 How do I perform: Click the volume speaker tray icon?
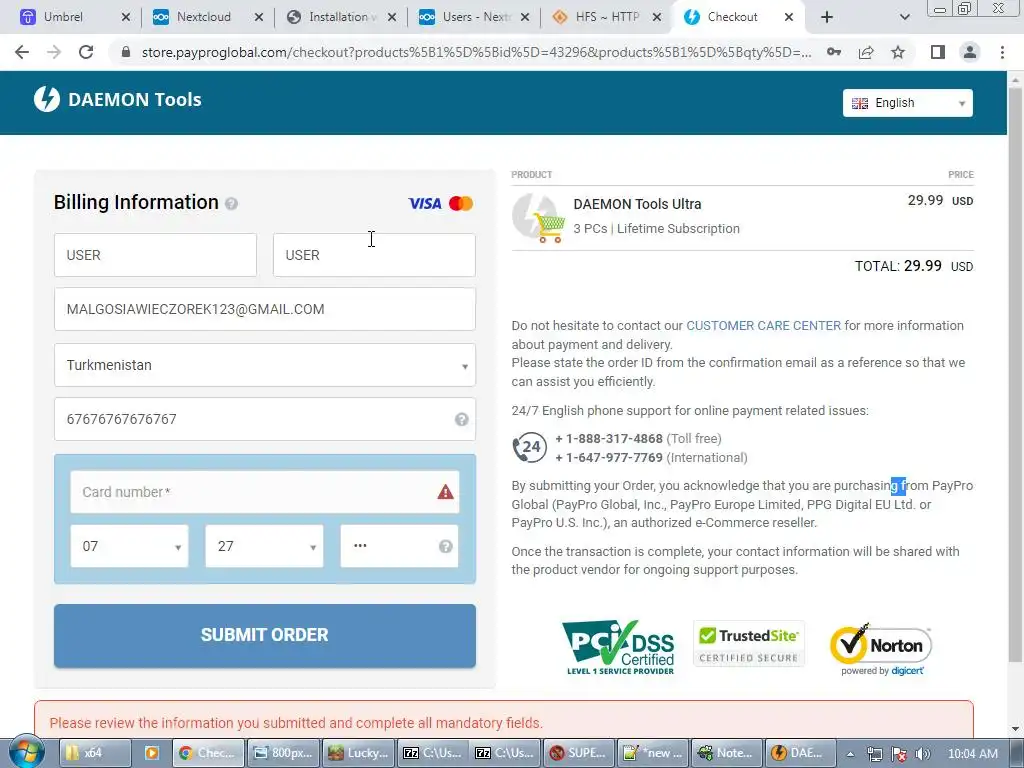point(923,754)
